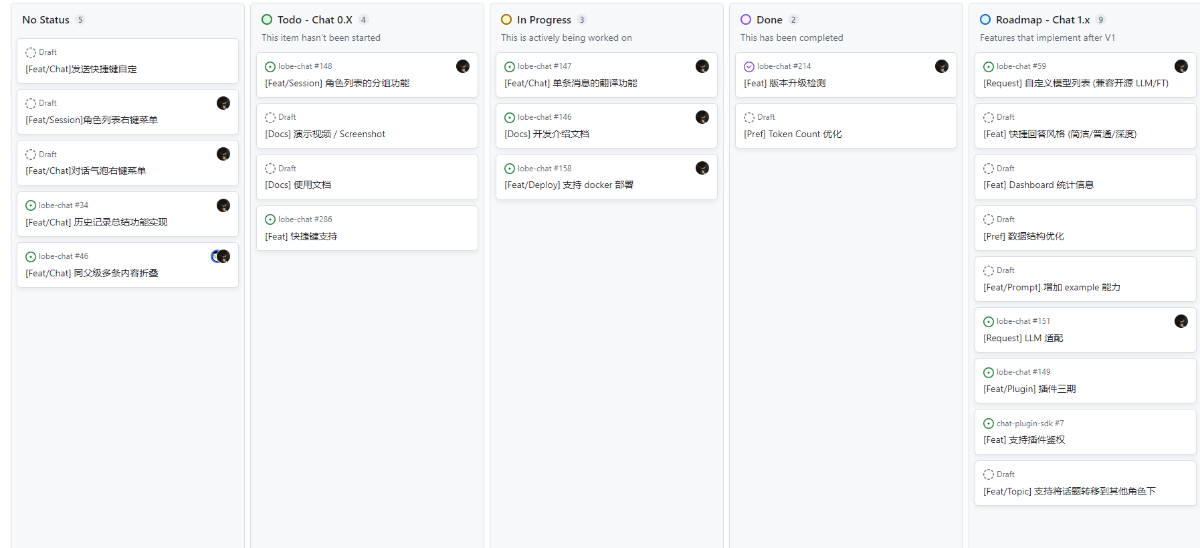Click the draft icon on the Token Count card
The image size is (1200, 548).
point(749,118)
